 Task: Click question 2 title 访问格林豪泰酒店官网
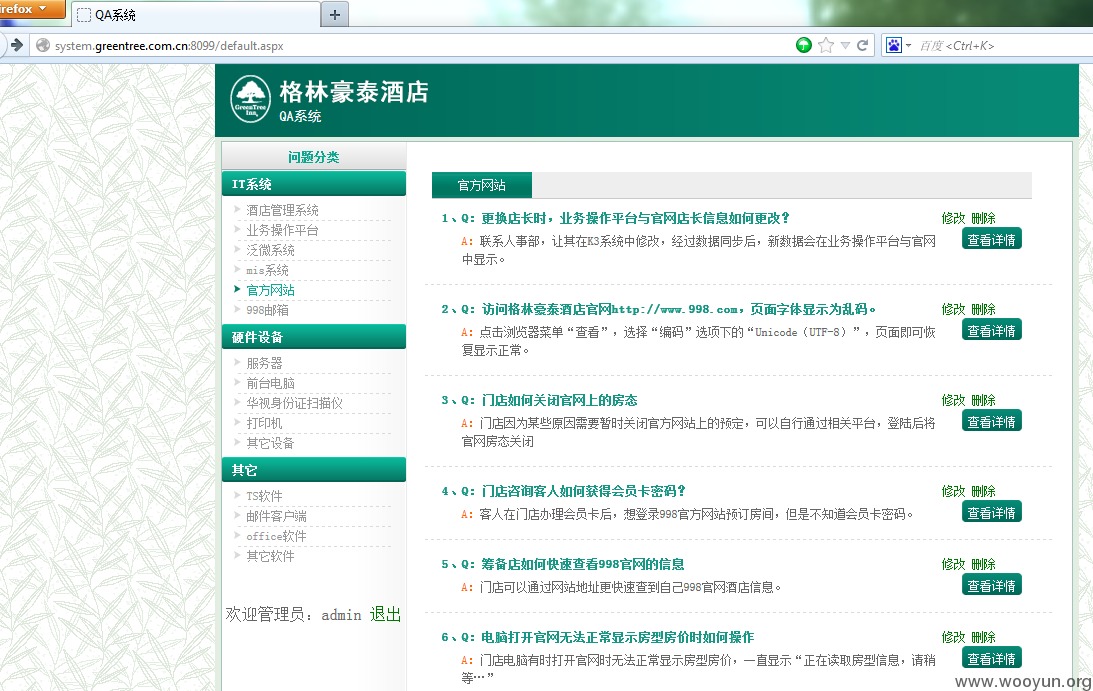point(679,309)
